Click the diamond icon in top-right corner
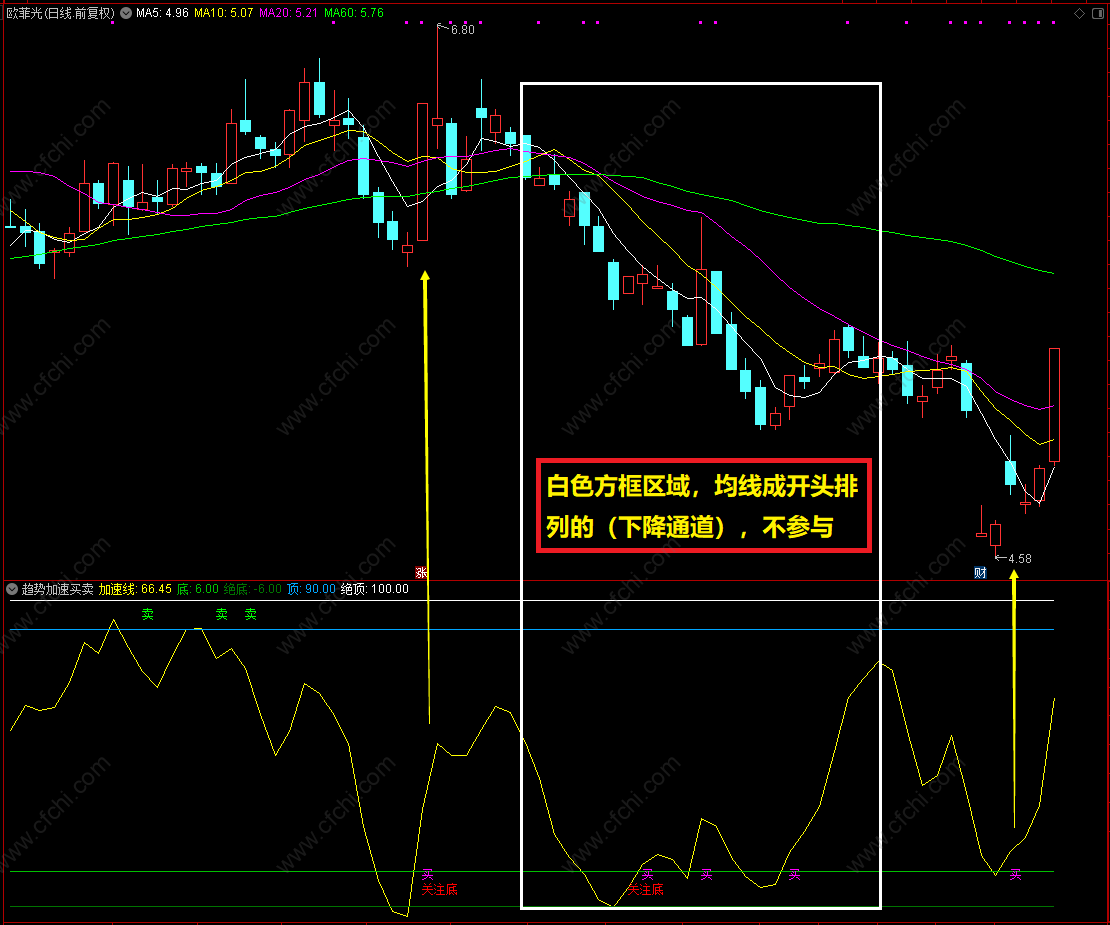This screenshot has width=1110, height=925. (x=1080, y=13)
